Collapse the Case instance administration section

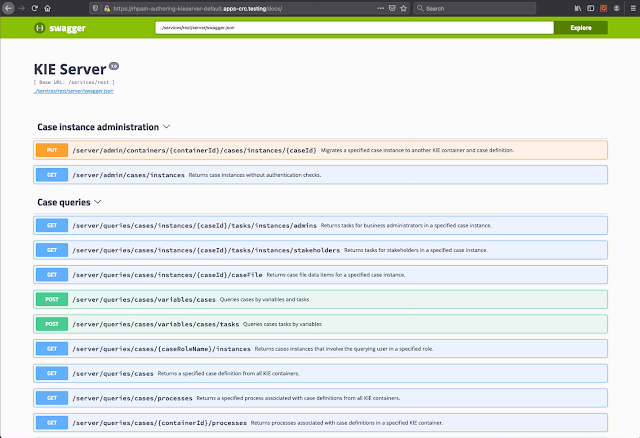(x=167, y=127)
